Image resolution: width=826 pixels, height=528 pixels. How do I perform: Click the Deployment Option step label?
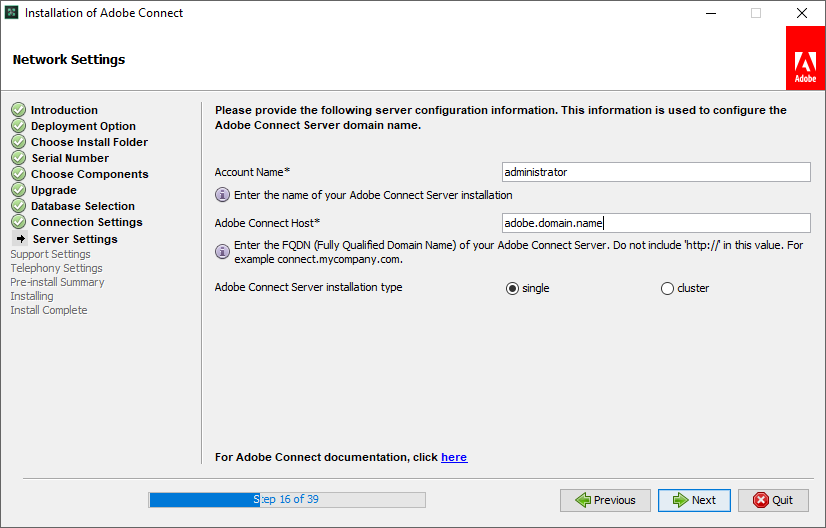click(83, 126)
